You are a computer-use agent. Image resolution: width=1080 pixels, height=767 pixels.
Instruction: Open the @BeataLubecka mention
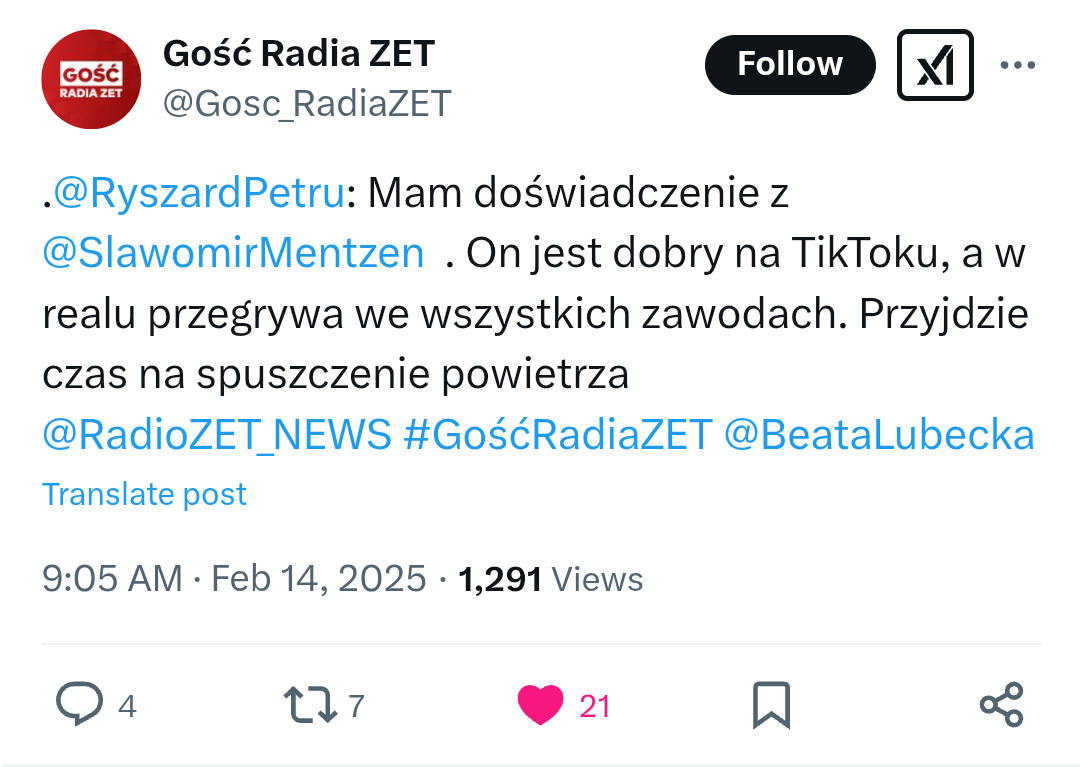[x=877, y=435]
